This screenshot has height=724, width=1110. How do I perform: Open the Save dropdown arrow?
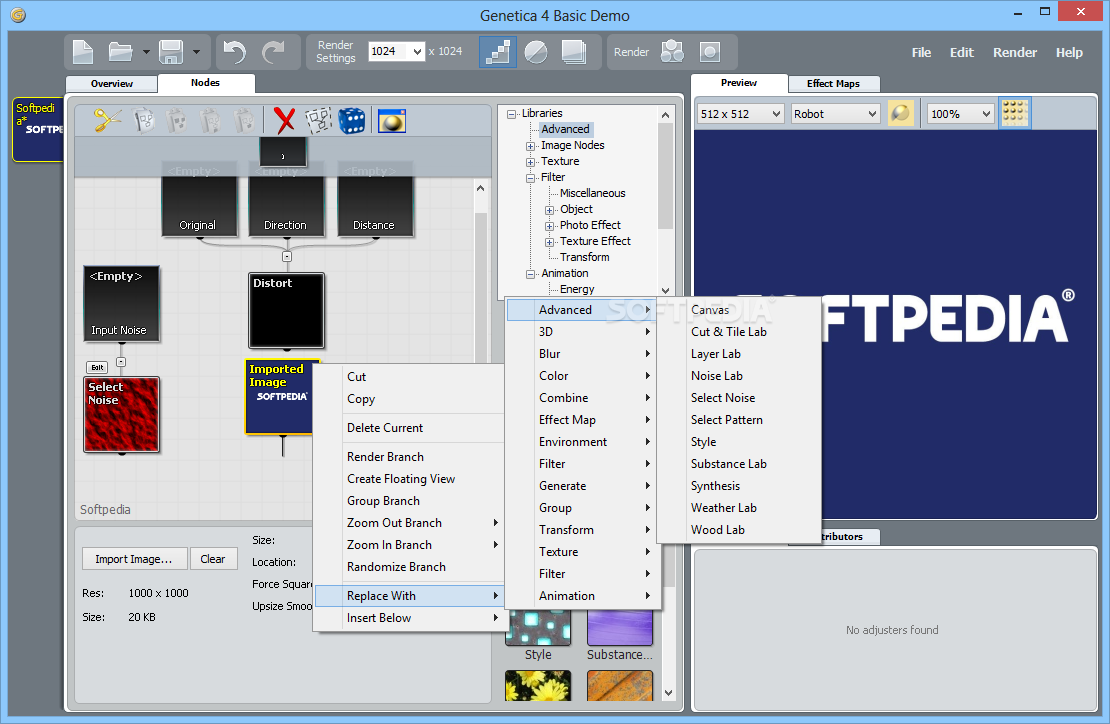click(x=196, y=52)
